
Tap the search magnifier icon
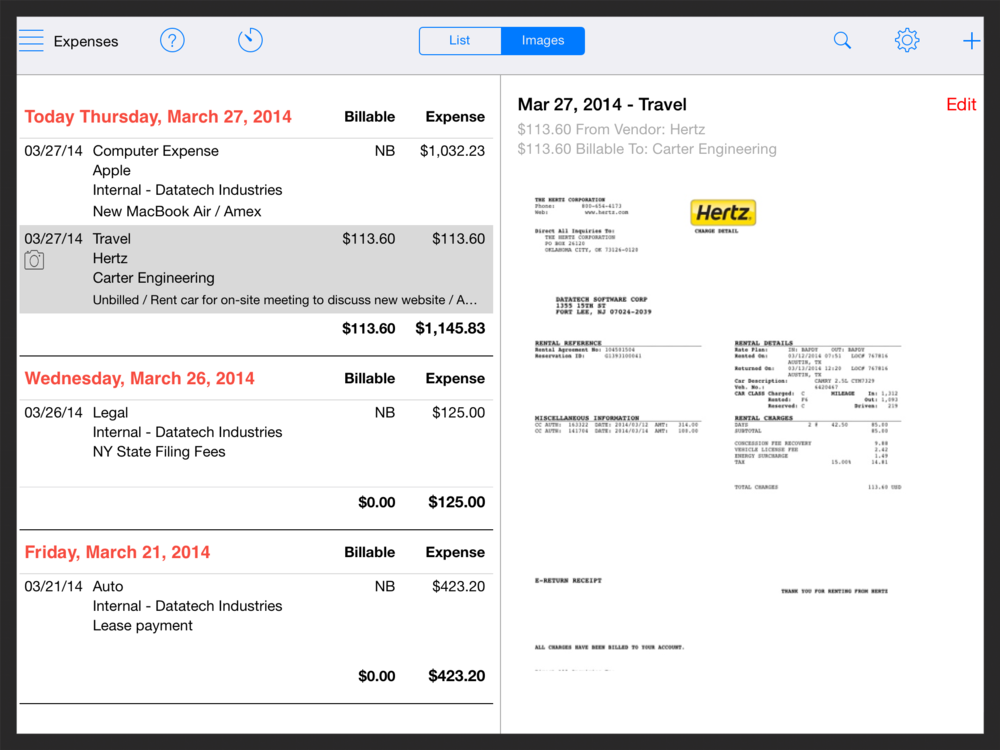(842, 40)
